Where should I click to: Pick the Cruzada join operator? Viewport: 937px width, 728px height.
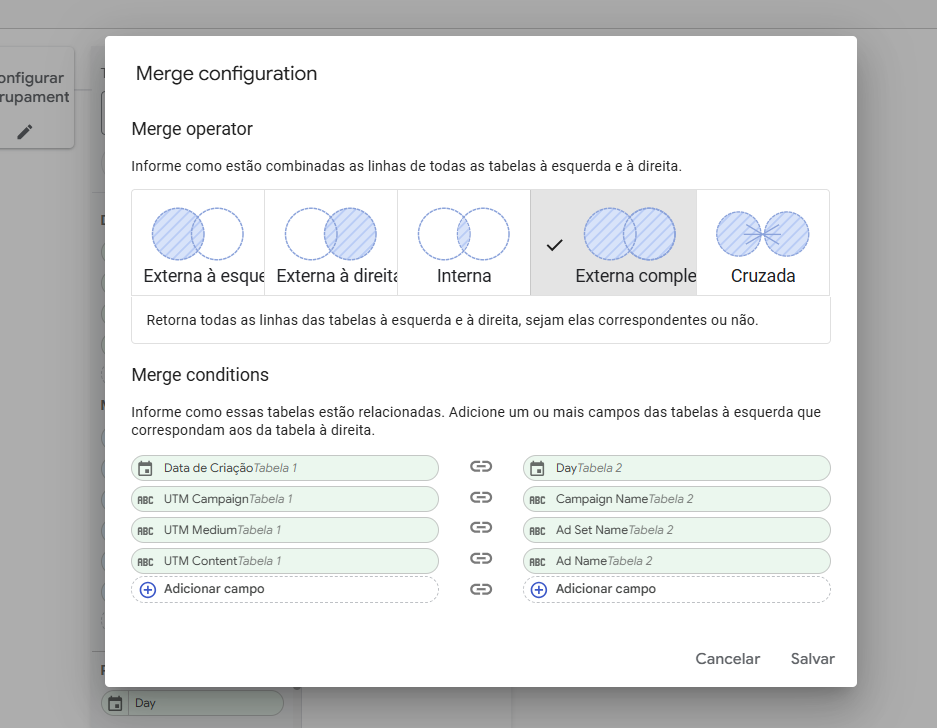point(763,243)
